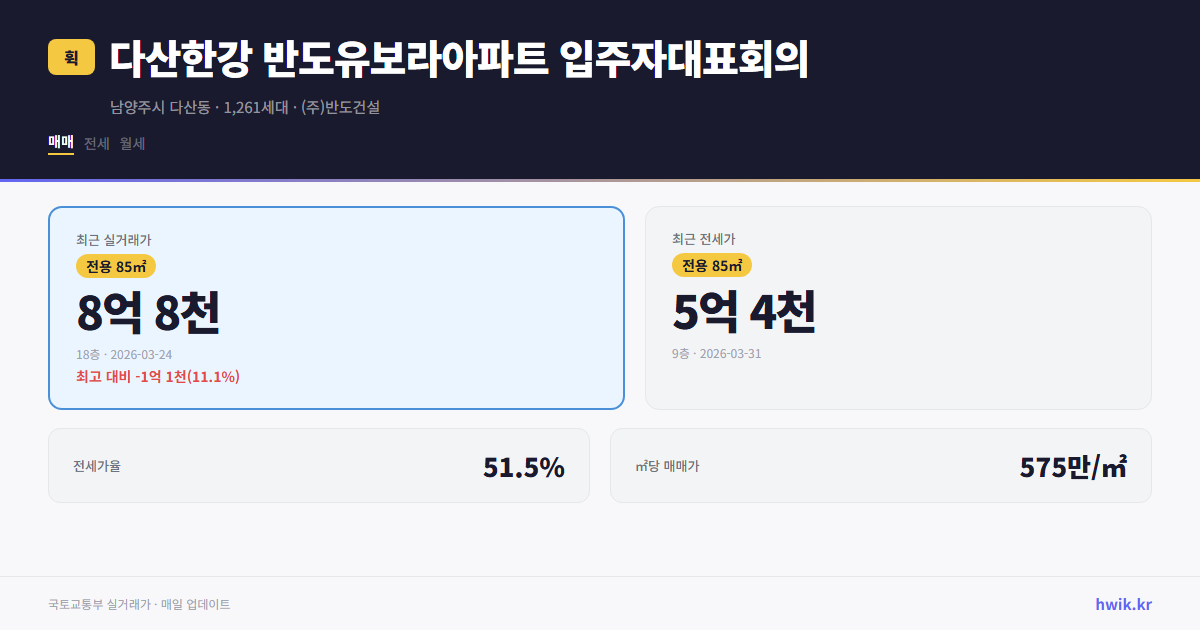Select the 전세가율 51.5% card
Image resolution: width=1200 pixels, height=630 pixels.
coord(318,465)
